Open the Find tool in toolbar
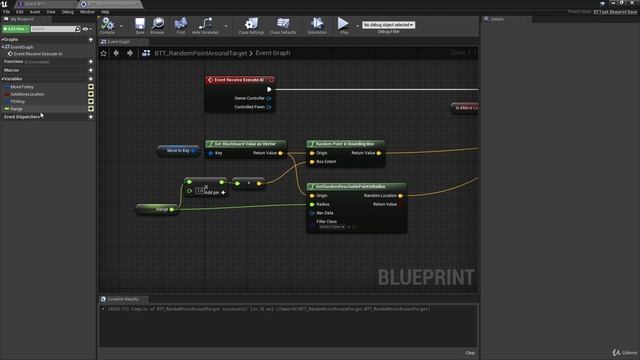 point(181,26)
